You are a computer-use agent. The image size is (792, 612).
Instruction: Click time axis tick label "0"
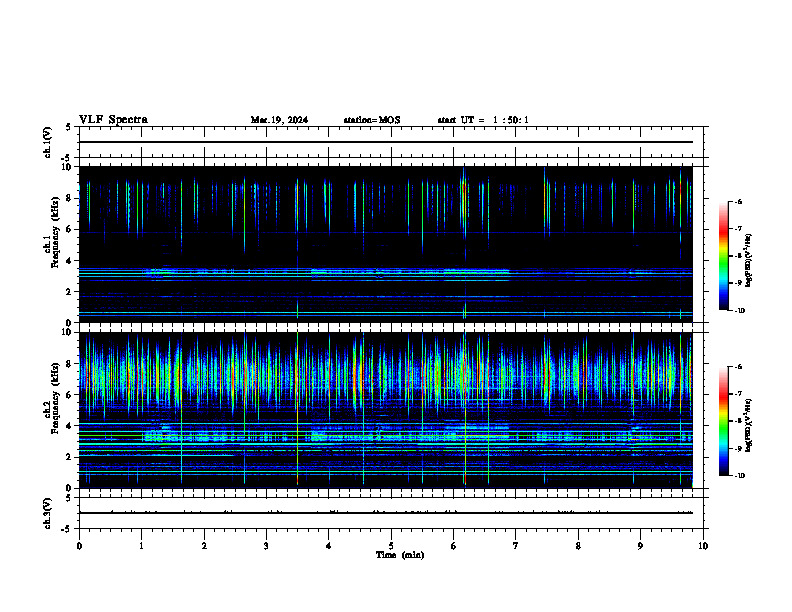point(79,545)
